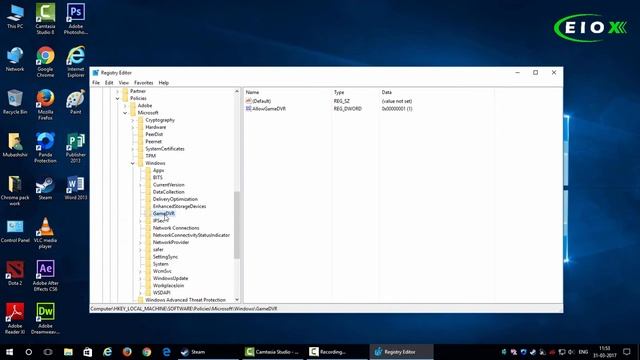
Task: Select the AllowGameDVR value entry
Action: [x=269, y=109]
